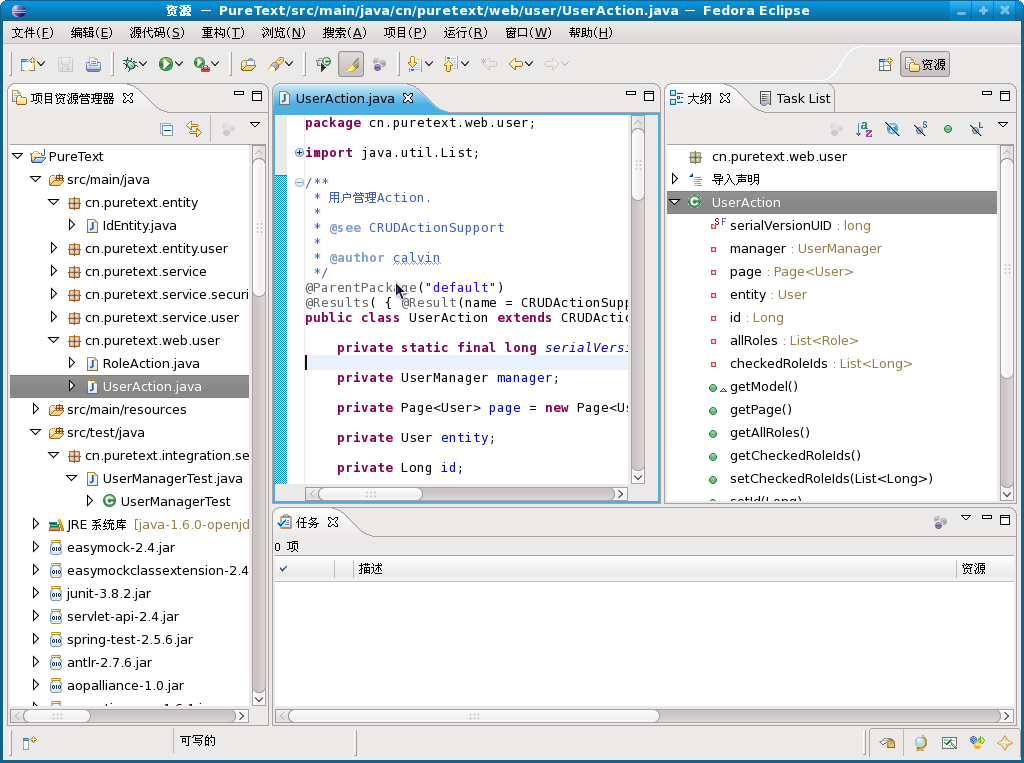
Task: Click the editor horizontal scrollbar thumb
Action: tap(370, 494)
